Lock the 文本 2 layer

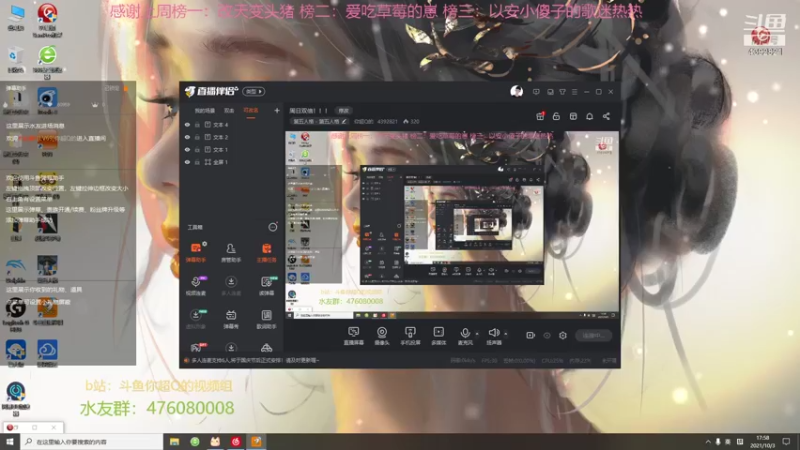197,137
